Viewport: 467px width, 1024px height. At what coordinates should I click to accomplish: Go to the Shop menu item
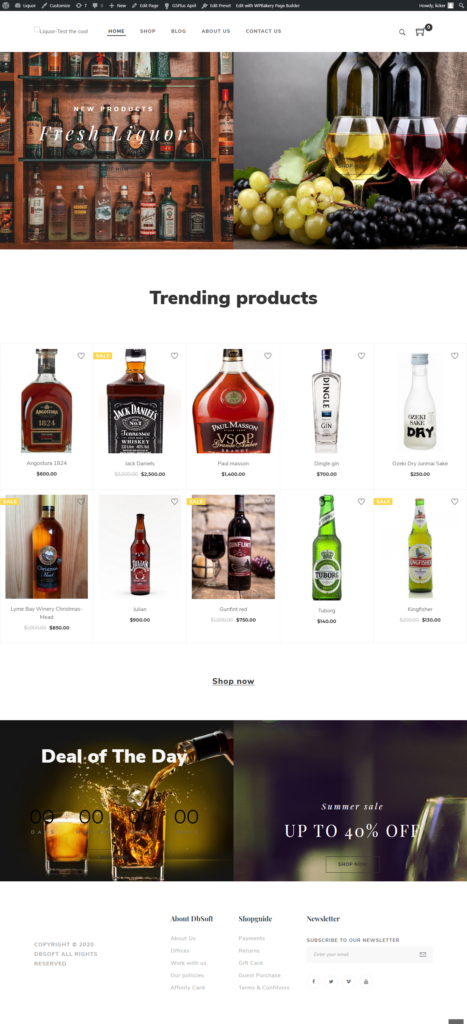tap(148, 31)
